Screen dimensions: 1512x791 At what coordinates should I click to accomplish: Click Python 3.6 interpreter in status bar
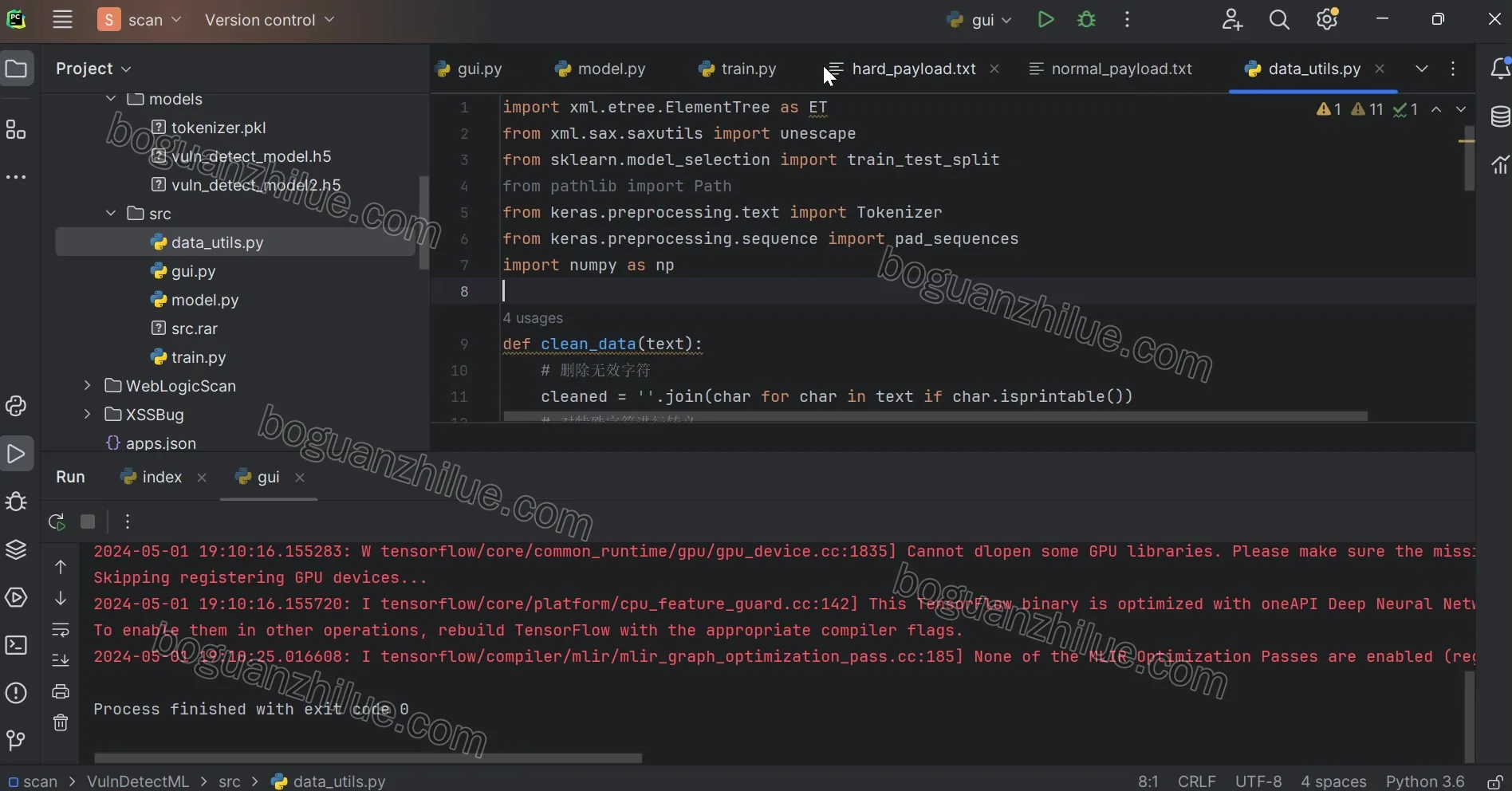tap(1425, 781)
